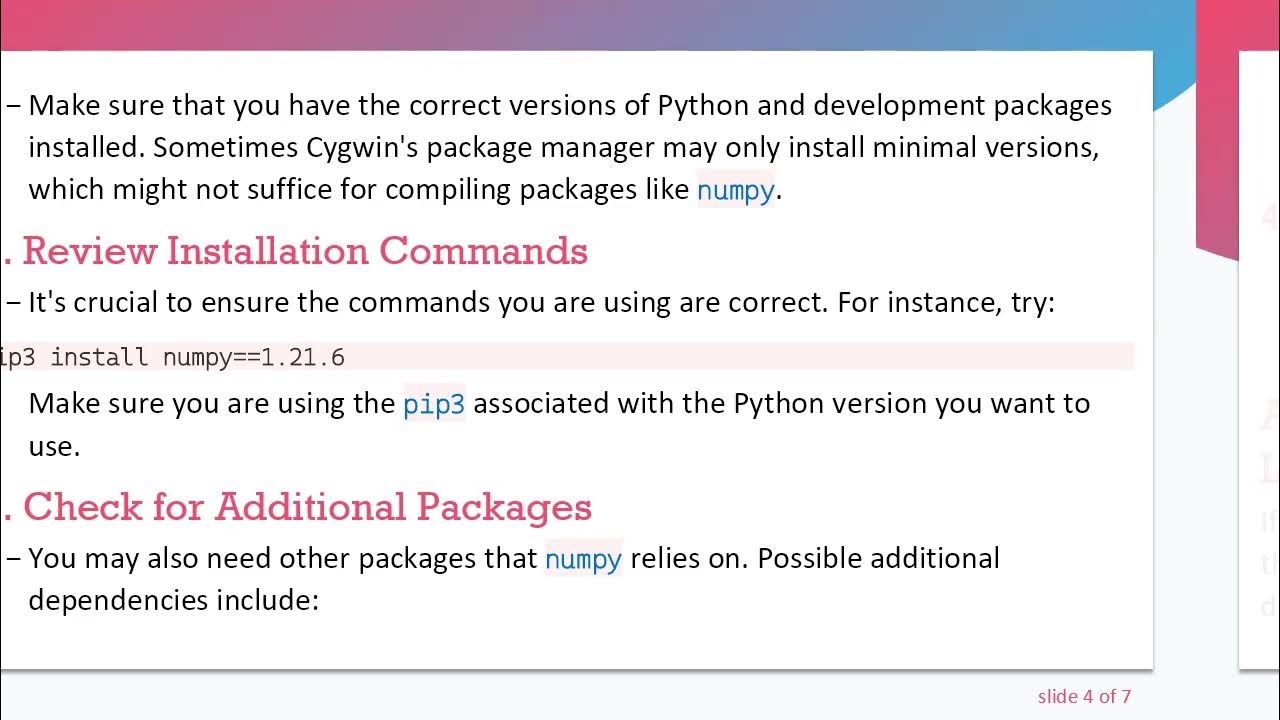Click the bullet dash before "You may also"

[14, 558]
